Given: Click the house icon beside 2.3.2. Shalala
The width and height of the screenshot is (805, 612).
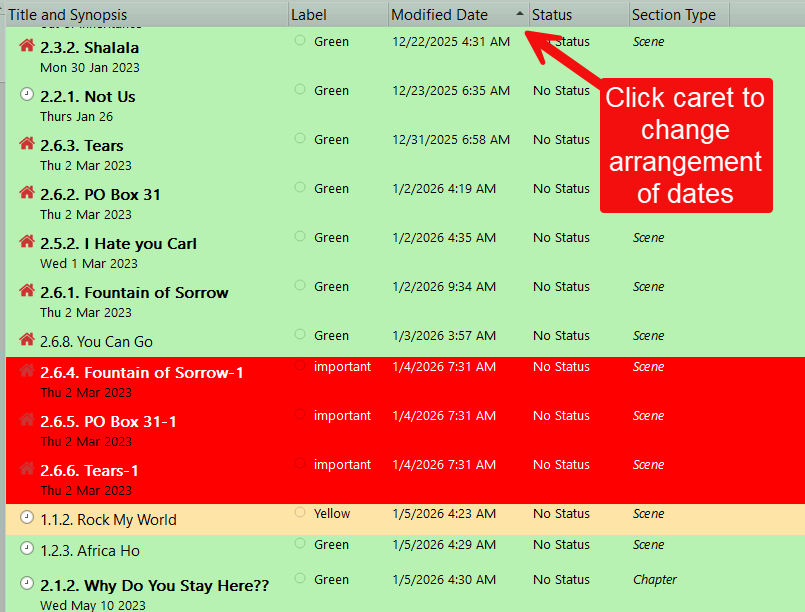Looking at the screenshot, I should pos(27,46).
